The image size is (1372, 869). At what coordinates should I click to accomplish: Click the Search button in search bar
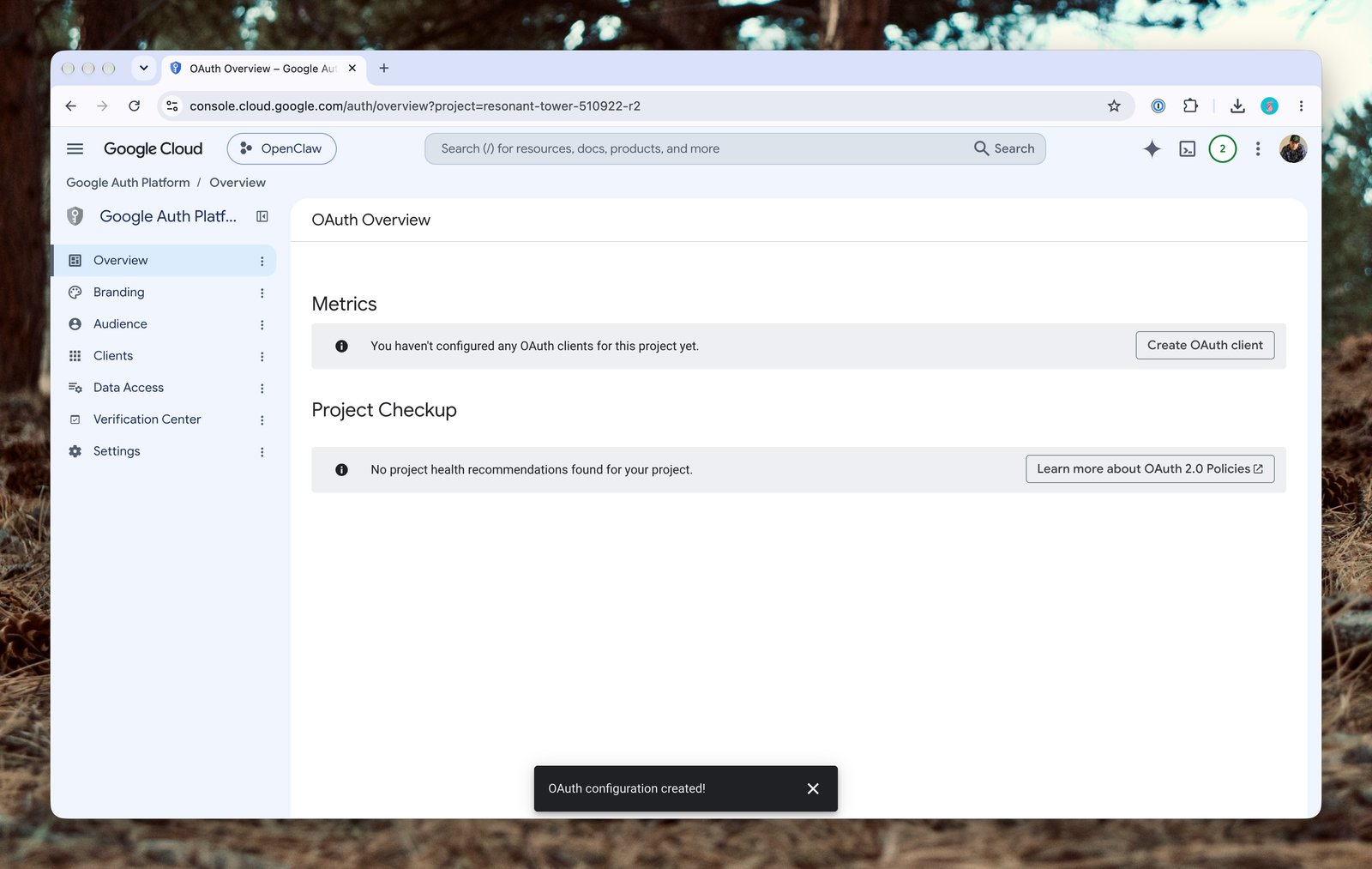pos(1004,148)
